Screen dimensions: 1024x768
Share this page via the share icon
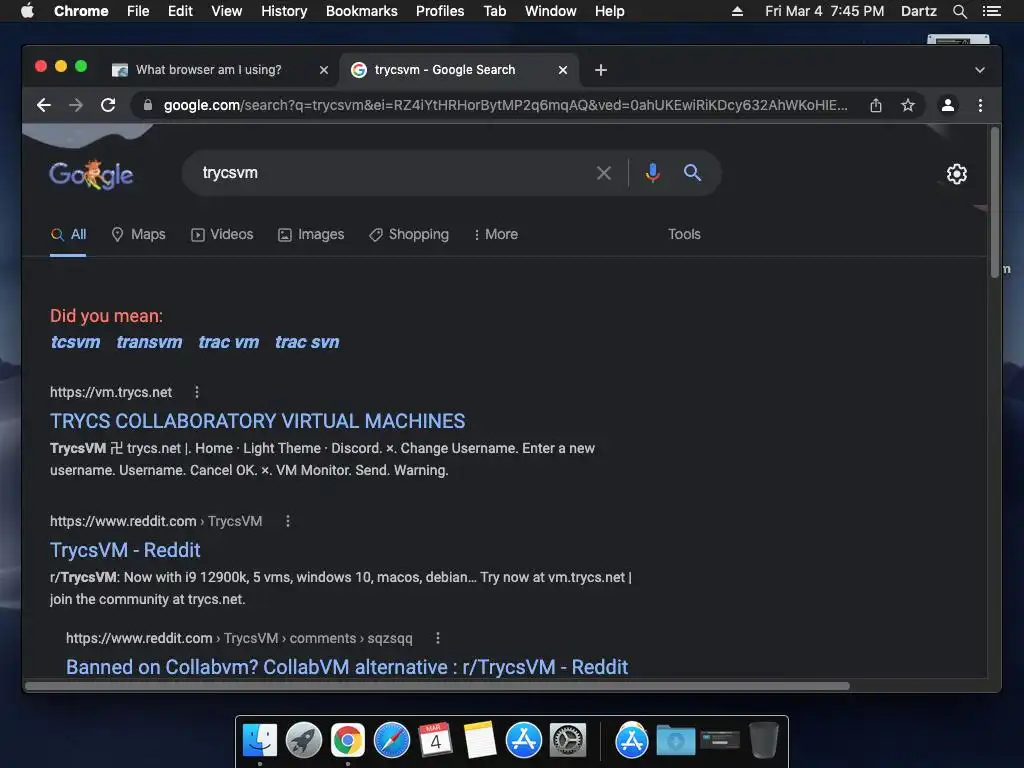(876, 105)
